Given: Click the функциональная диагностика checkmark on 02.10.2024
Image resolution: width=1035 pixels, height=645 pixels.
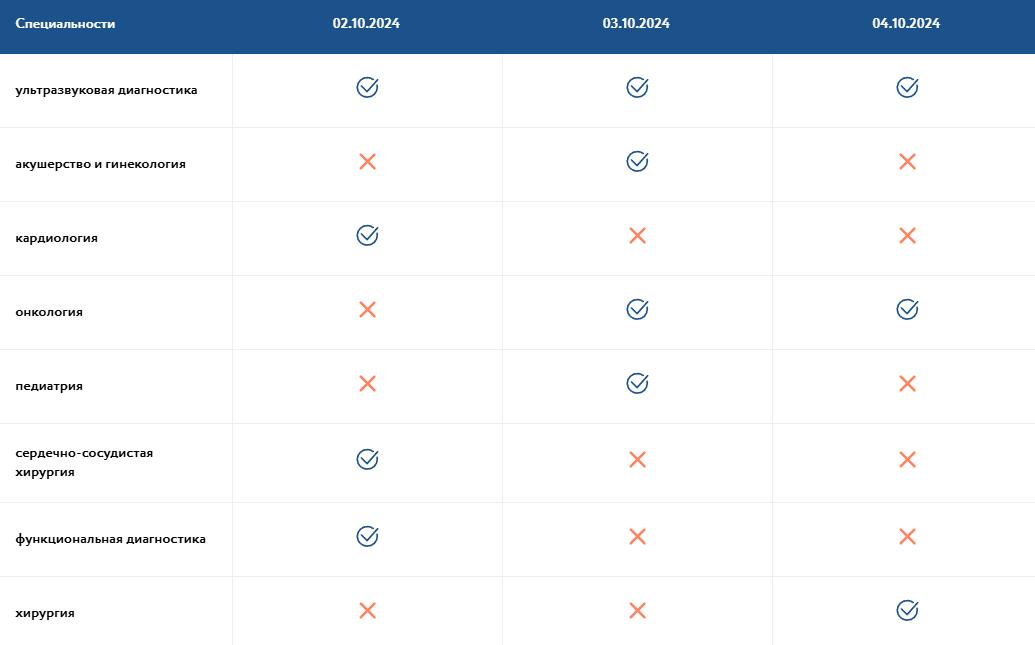Looking at the screenshot, I should (367, 536).
